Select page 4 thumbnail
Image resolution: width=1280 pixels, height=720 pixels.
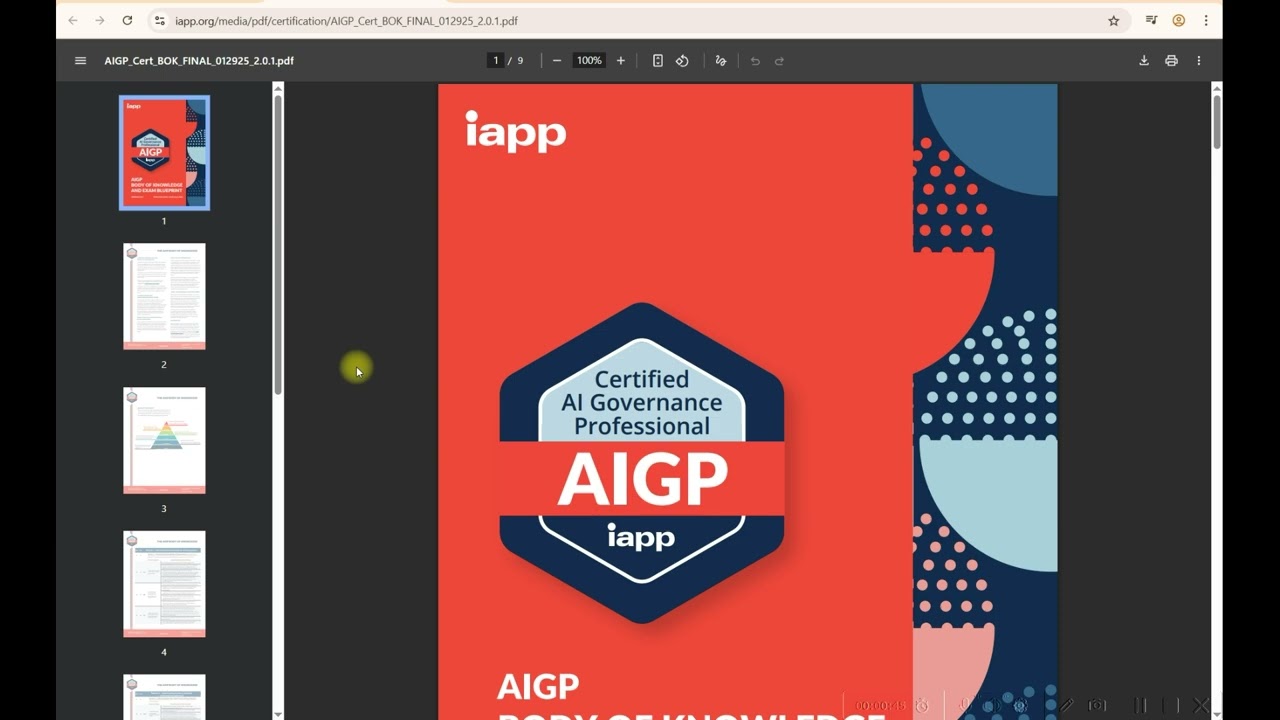tap(164, 584)
